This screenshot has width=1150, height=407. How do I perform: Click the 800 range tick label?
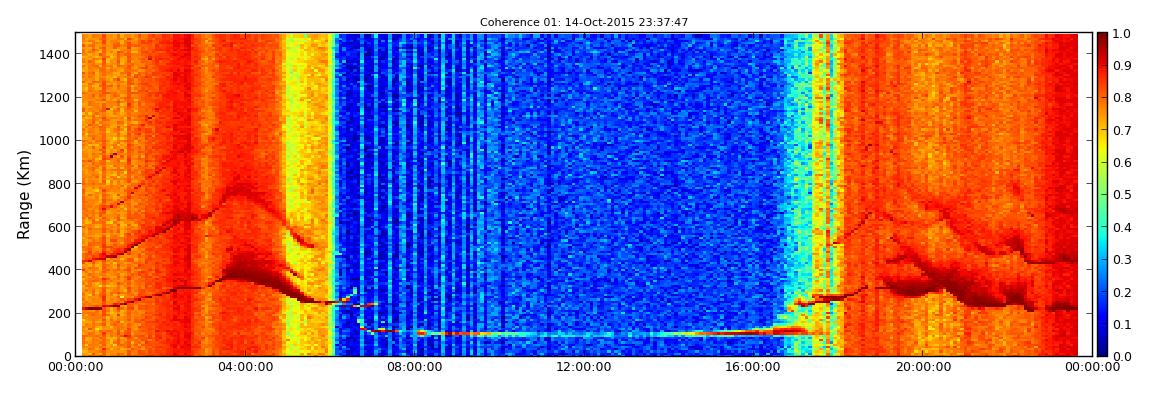(x=58, y=184)
